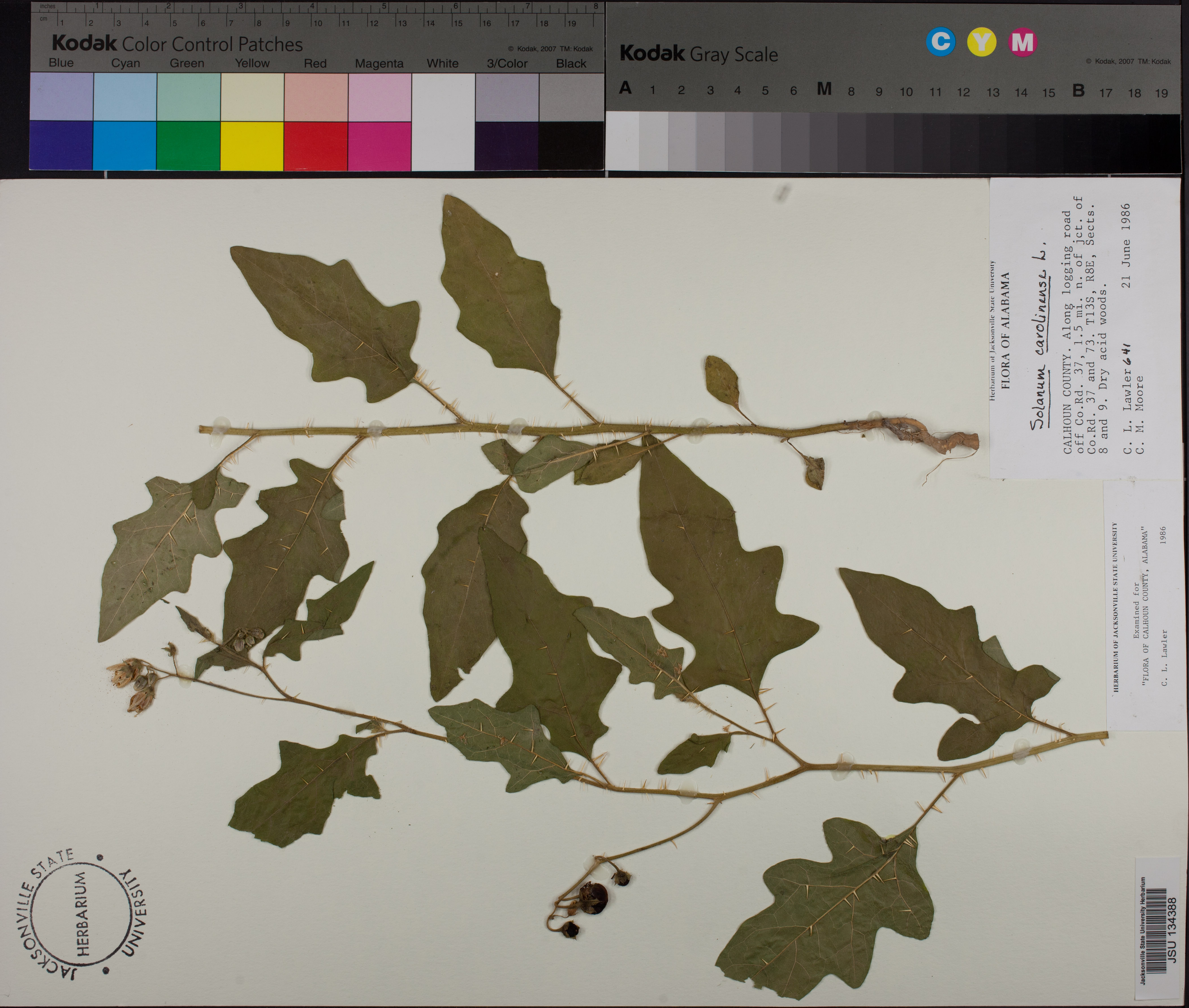Click the 'Blue' patch column label
The width and height of the screenshot is (1189, 1008).
[61, 63]
